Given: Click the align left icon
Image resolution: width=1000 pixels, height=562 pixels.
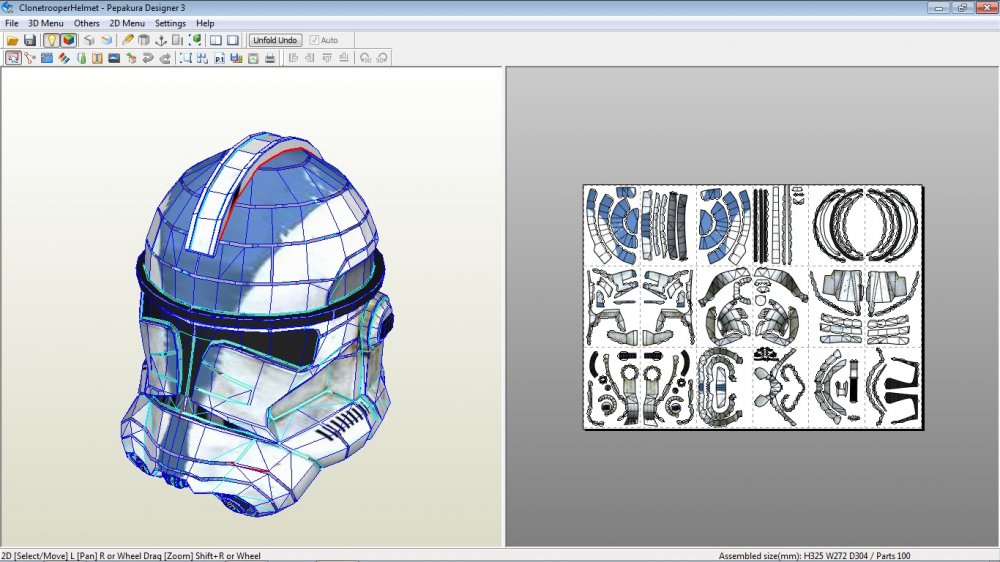Looking at the screenshot, I should point(293,58).
